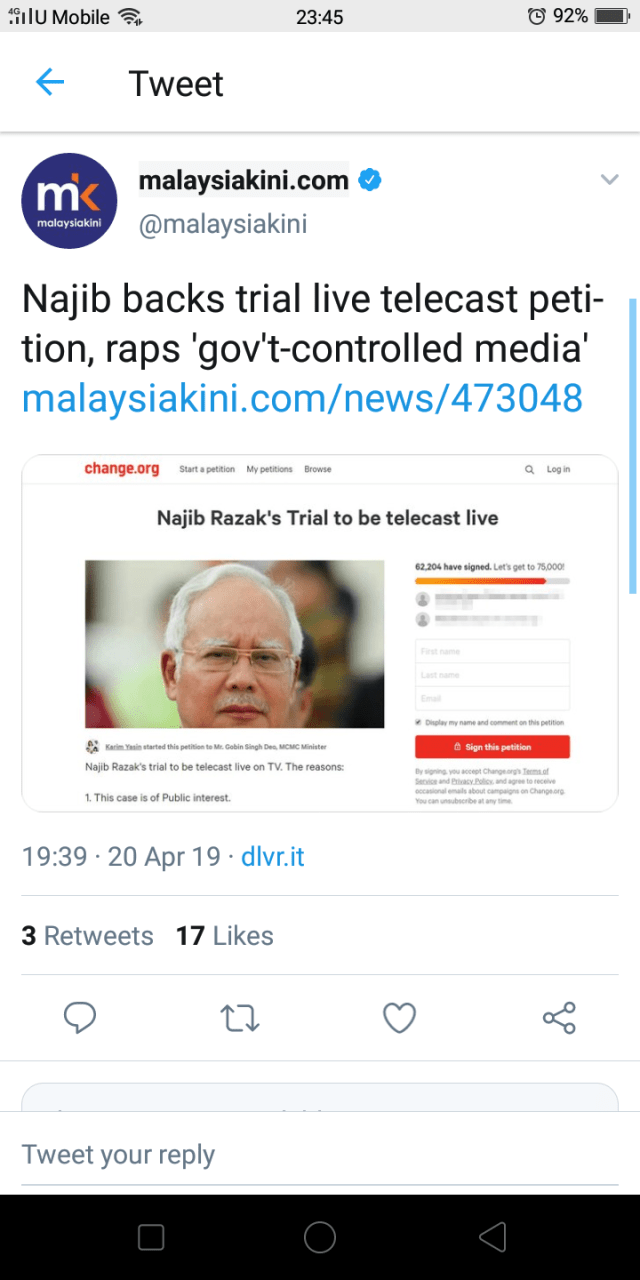This screenshot has height=1280, width=640.
Task: Open malaysiakini.com/news/473048 link
Action: click(302, 398)
